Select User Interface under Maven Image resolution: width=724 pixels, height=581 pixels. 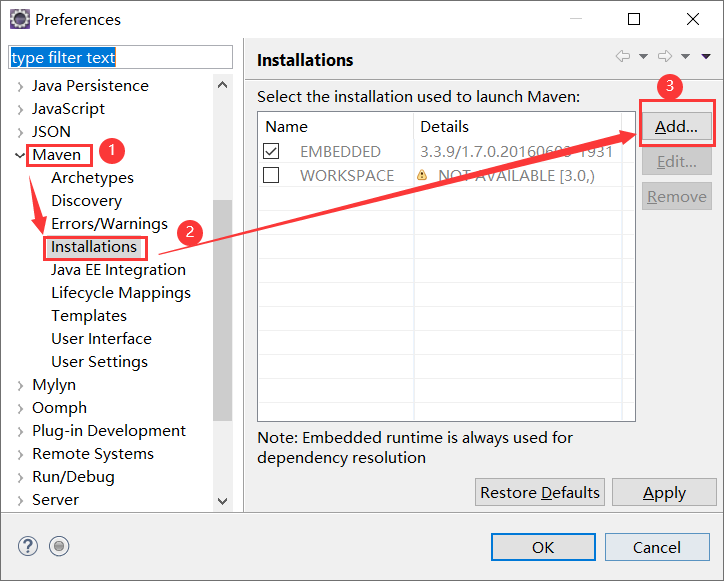102,339
